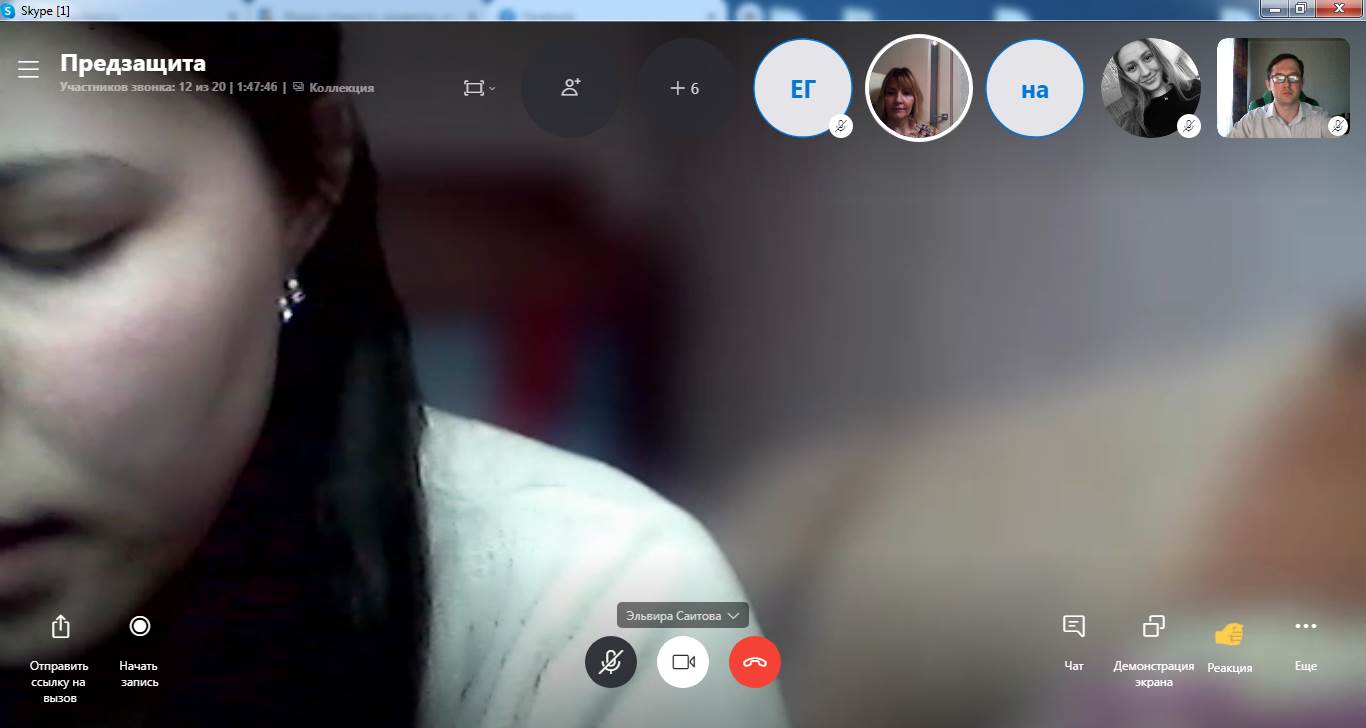Select the ЕГ participant avatar
1366x728 pixels.
[x=802, y=89]
